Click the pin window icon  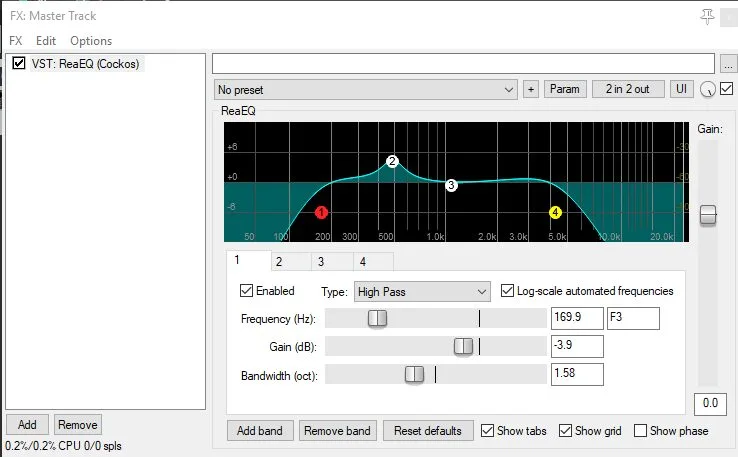pos(709,15)
